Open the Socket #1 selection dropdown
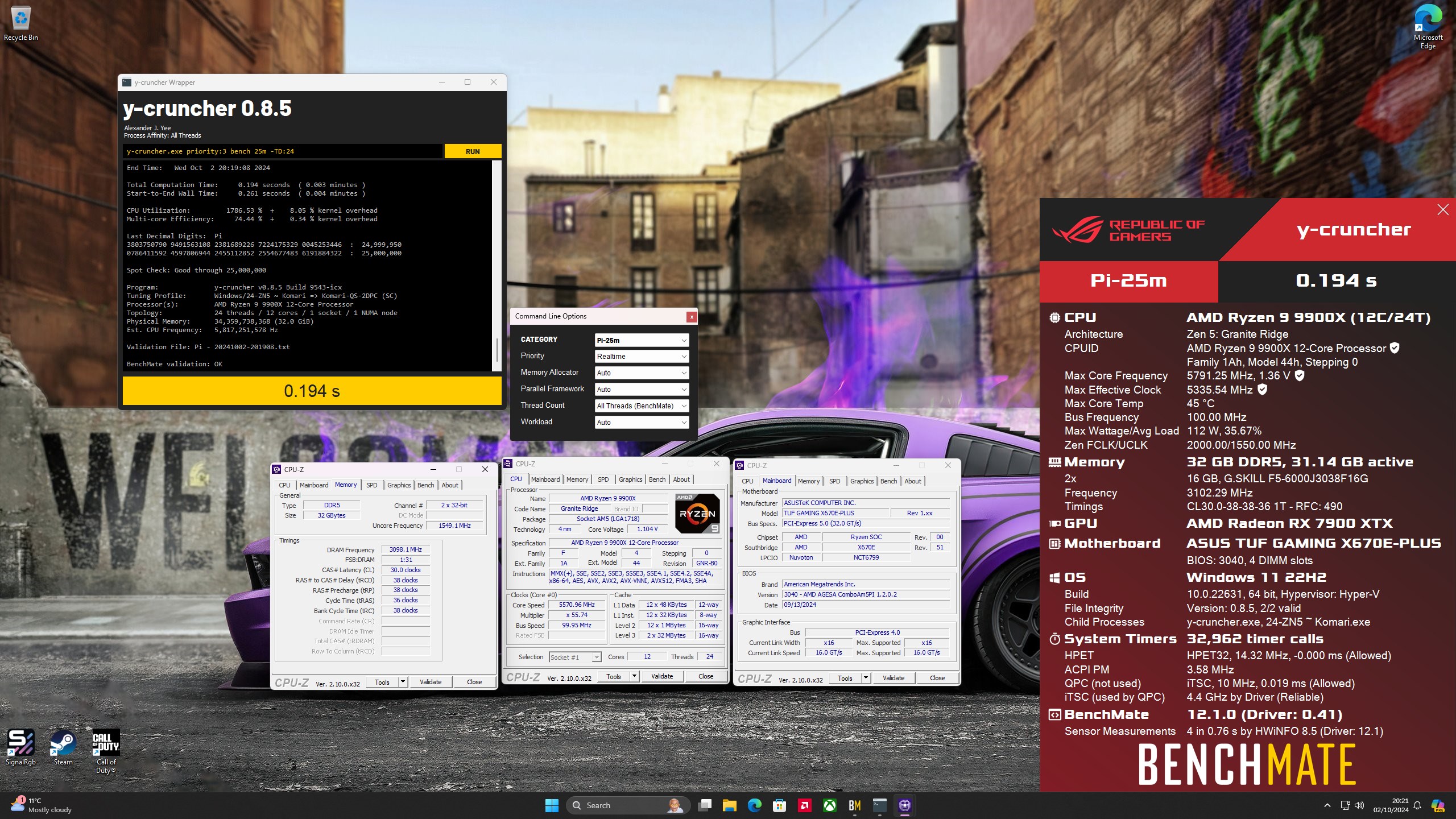Viewport: 1456px width, 819px height. click(575, 657)
